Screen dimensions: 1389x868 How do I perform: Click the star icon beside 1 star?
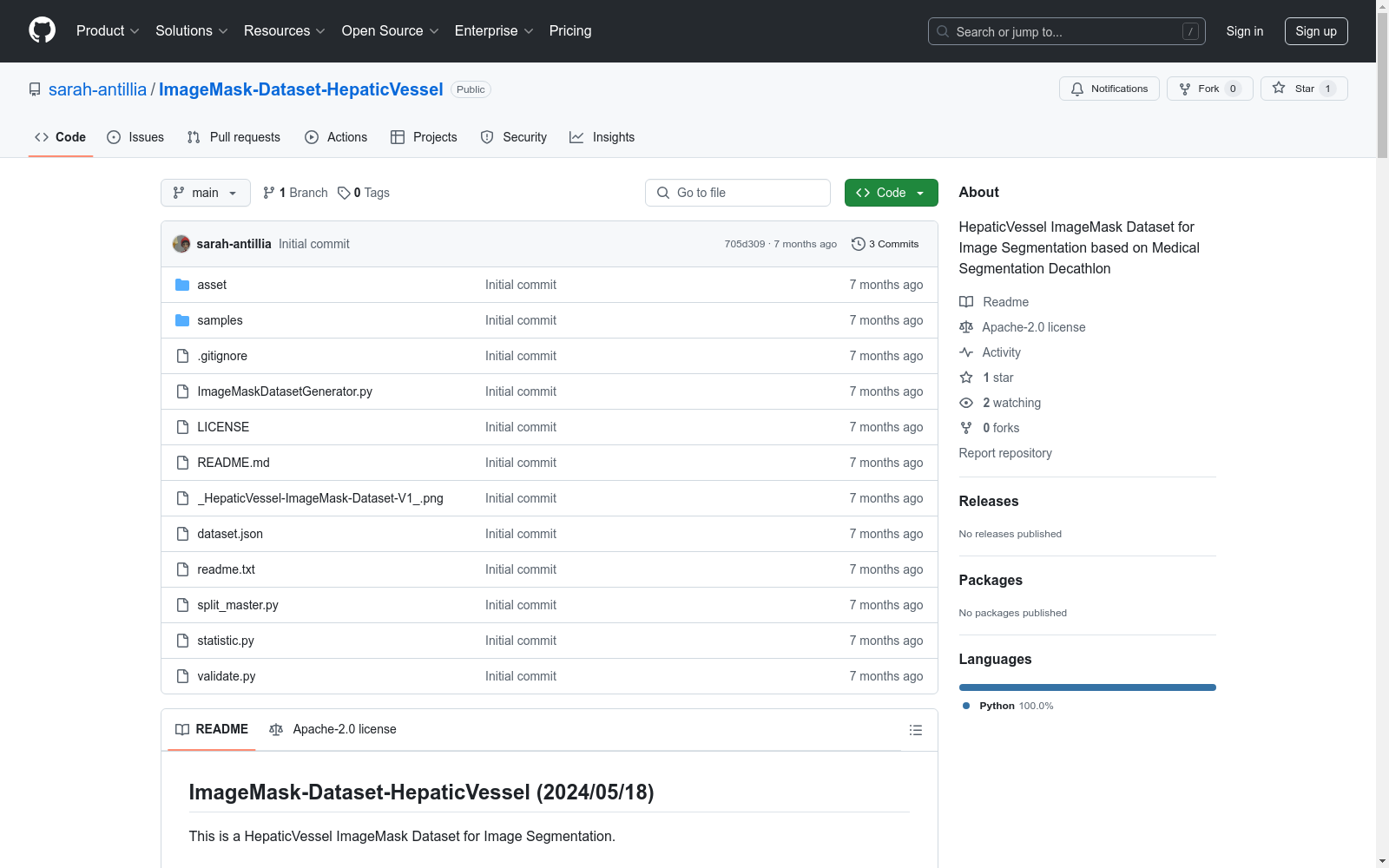(x=966, y=378)
